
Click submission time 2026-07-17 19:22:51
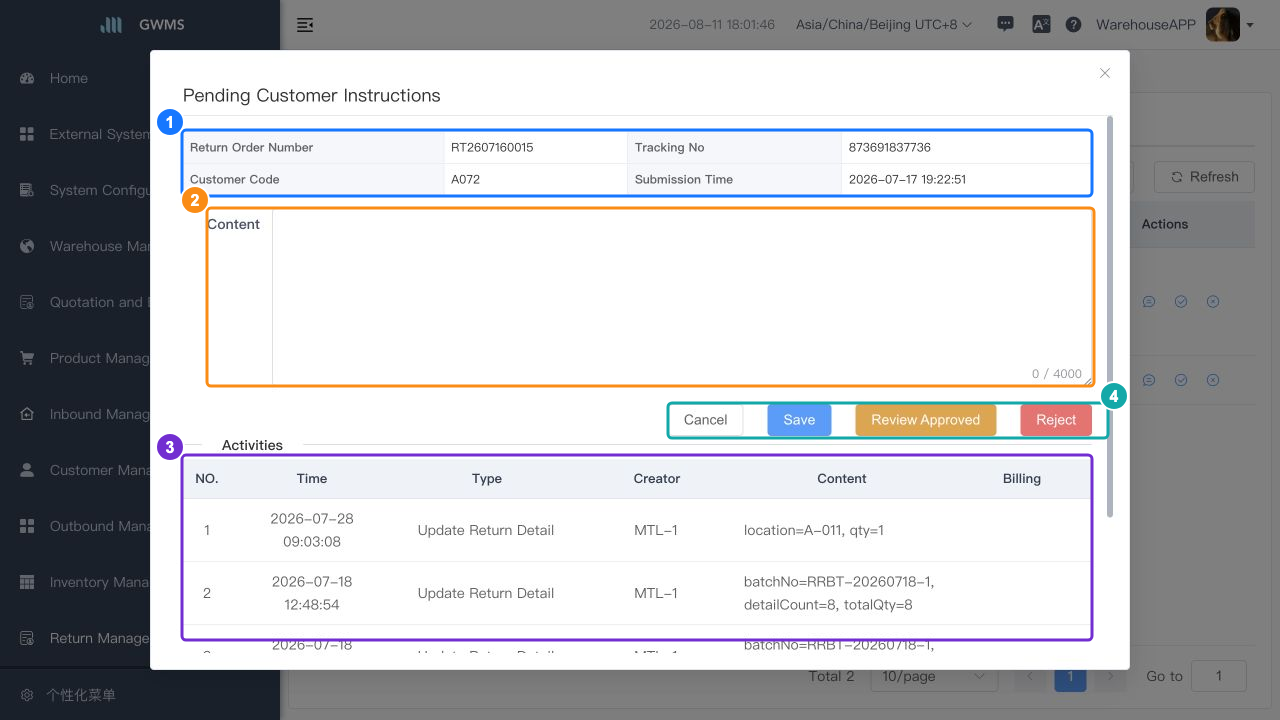coord(907,179)
